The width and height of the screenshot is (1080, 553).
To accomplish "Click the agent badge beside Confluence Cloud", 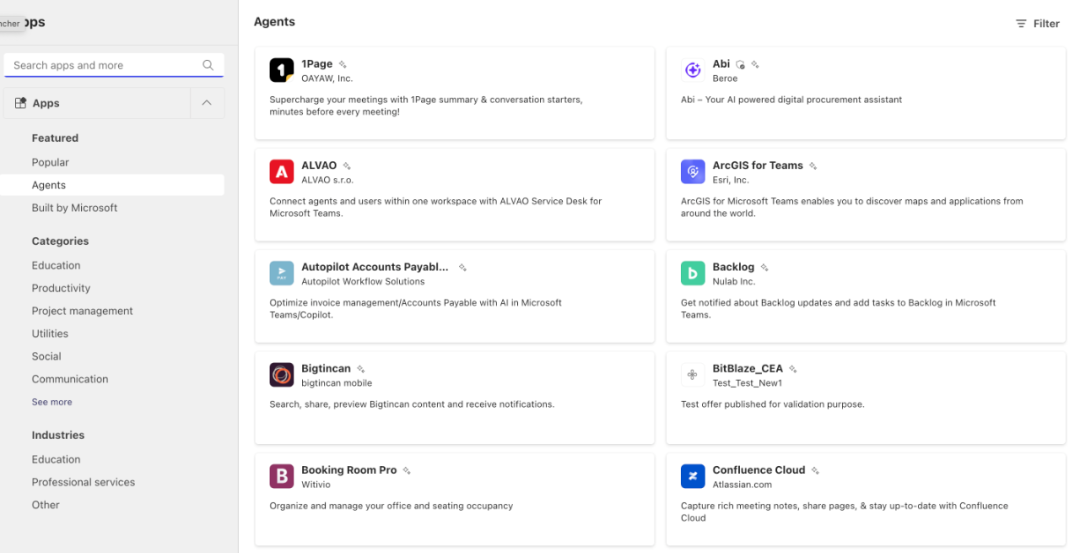I will (815, 470).
